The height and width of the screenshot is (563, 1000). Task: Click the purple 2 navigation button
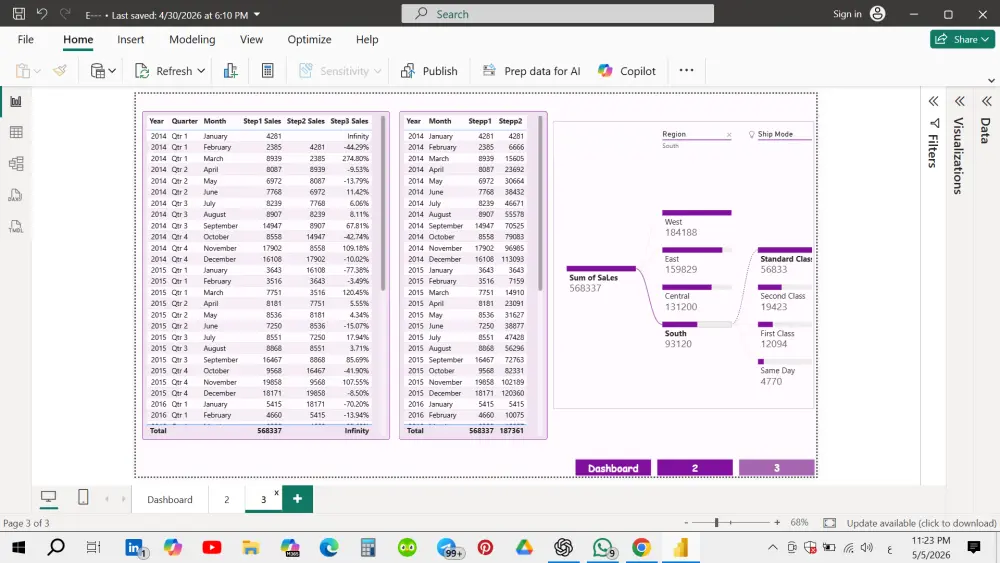point(695,468)
